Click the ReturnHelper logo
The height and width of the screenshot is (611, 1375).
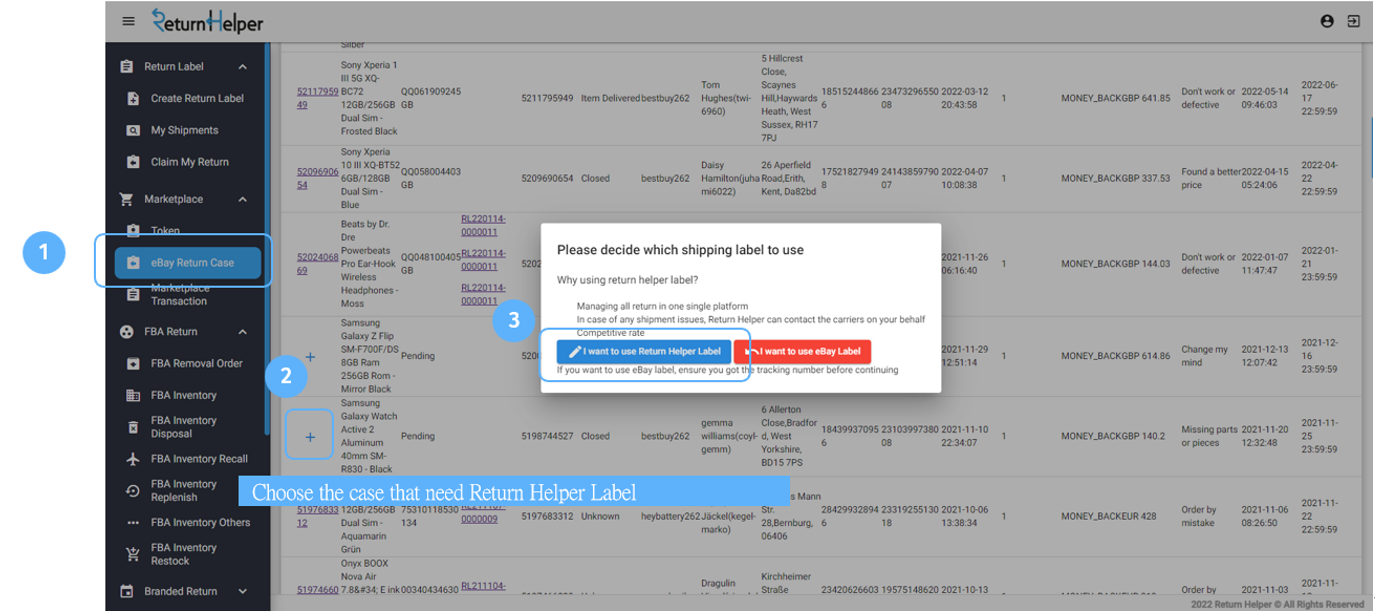(x=207, y=20)
